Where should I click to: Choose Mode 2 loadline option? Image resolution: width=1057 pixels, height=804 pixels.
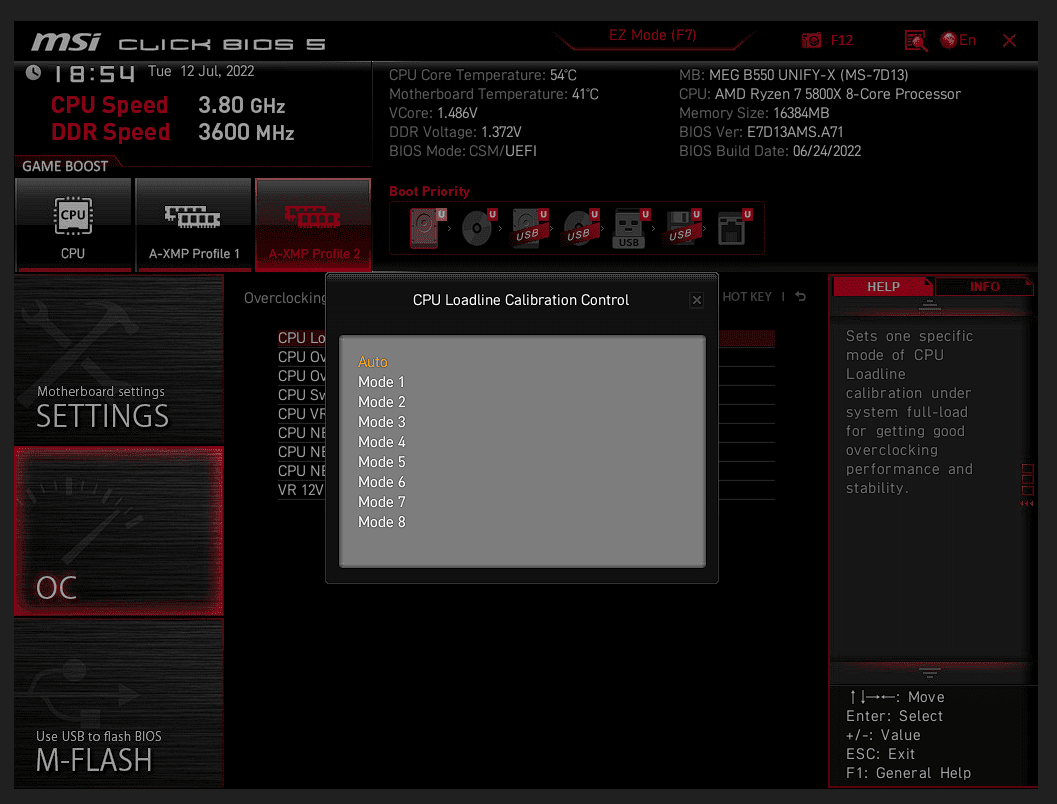382,402
